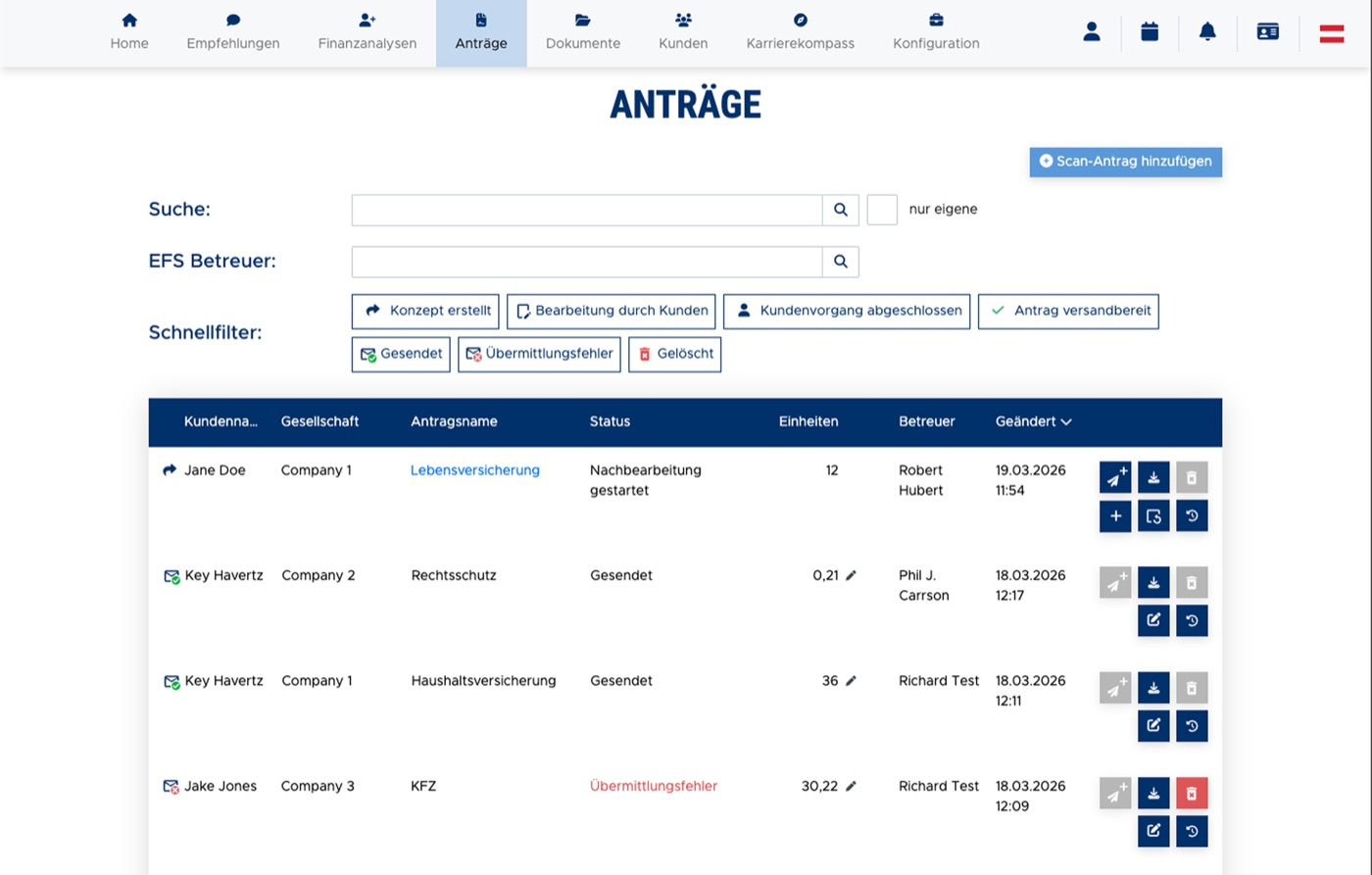The width and height of the screenshot is (1372, 875).
Task: Edit the Haushaltsversicherung application
Action: 1153,726
